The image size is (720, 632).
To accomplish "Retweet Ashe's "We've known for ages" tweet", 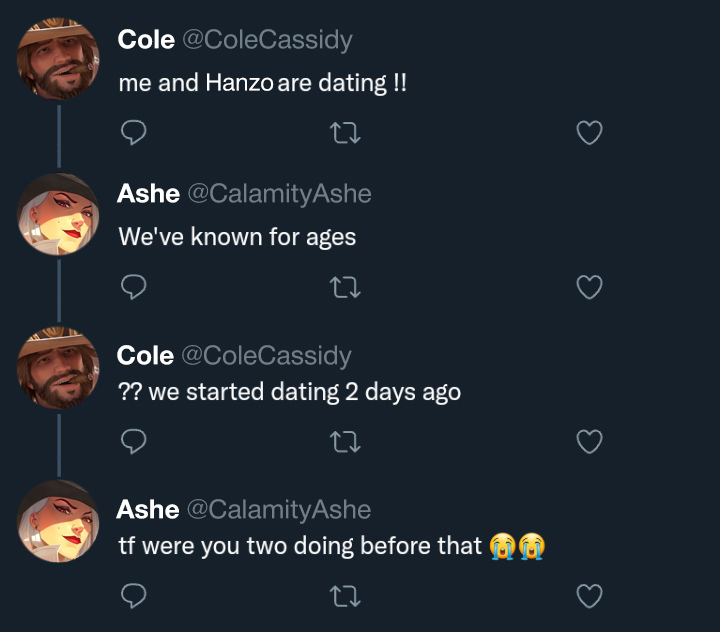I will click(x=345, y=287).
